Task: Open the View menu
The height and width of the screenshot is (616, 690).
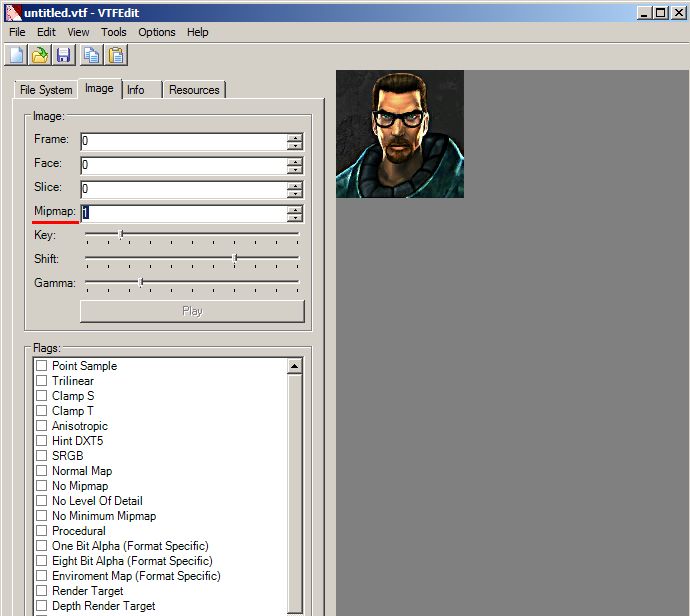Action: (78, 32)
